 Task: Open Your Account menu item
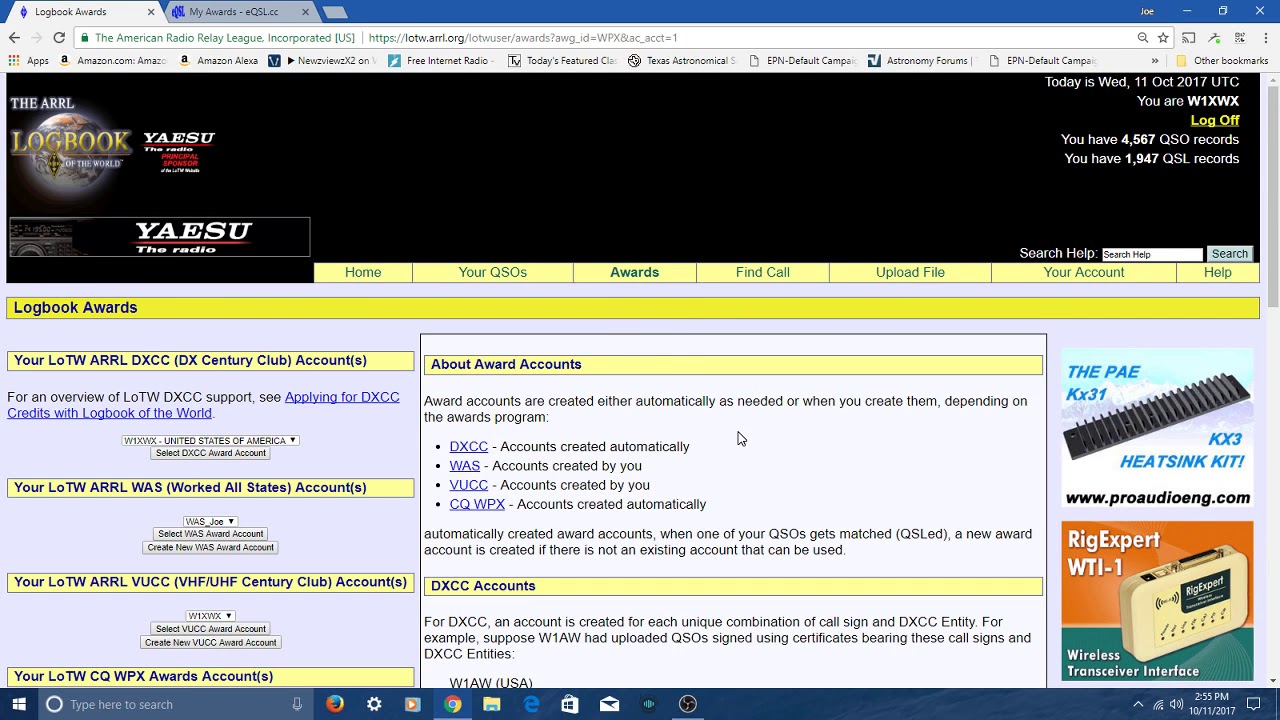pos(1084,272)
